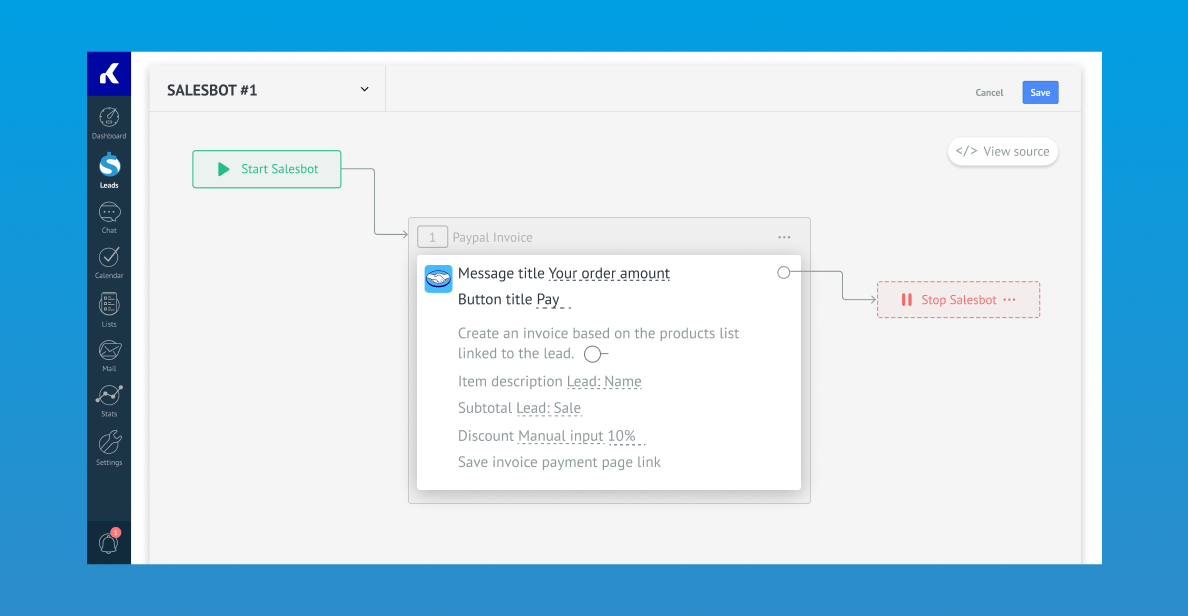Open the Dashboard section
Screen dimensions: 1188x616
(109, 122)
